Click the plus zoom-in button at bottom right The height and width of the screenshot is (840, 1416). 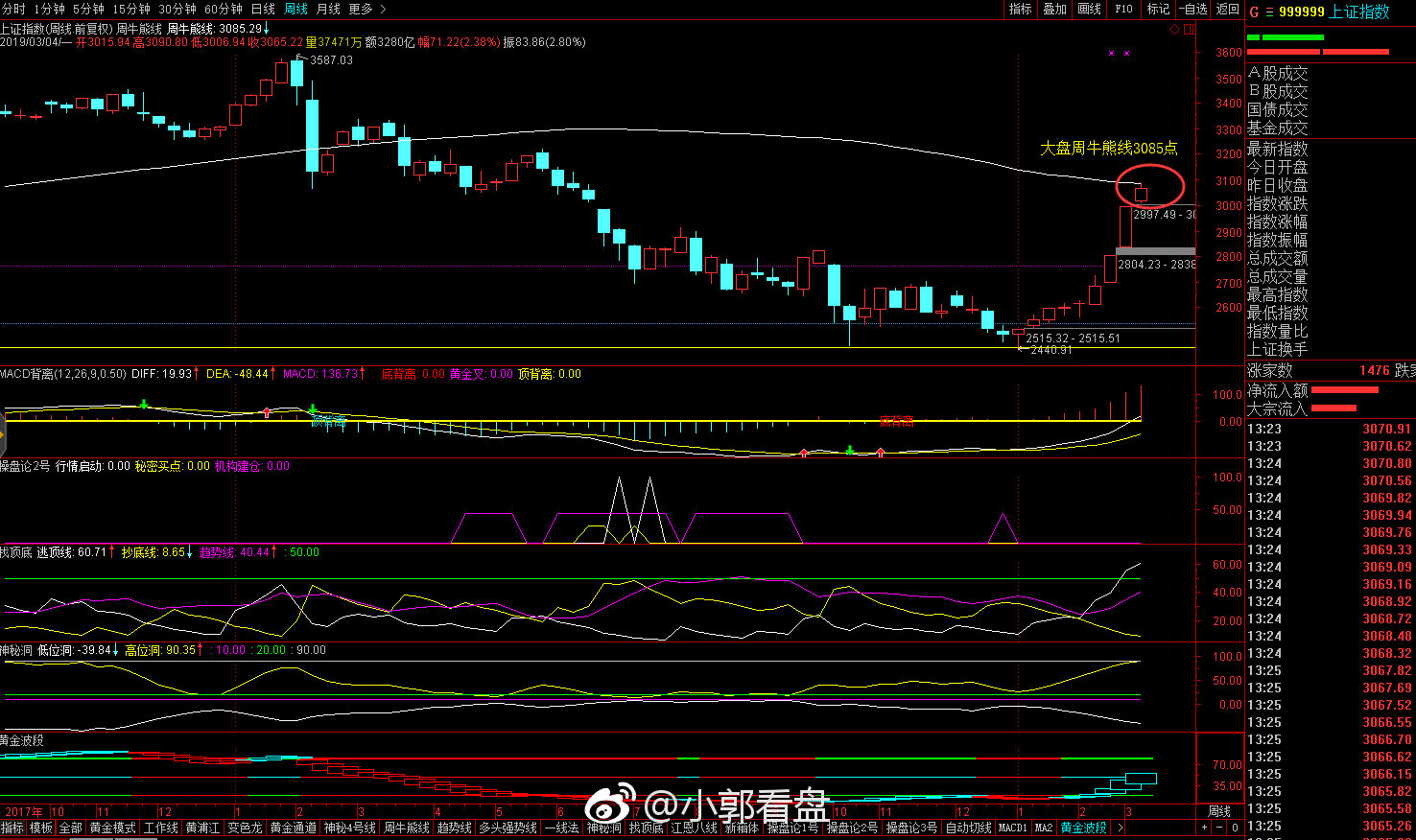[x=1204, y=828]
